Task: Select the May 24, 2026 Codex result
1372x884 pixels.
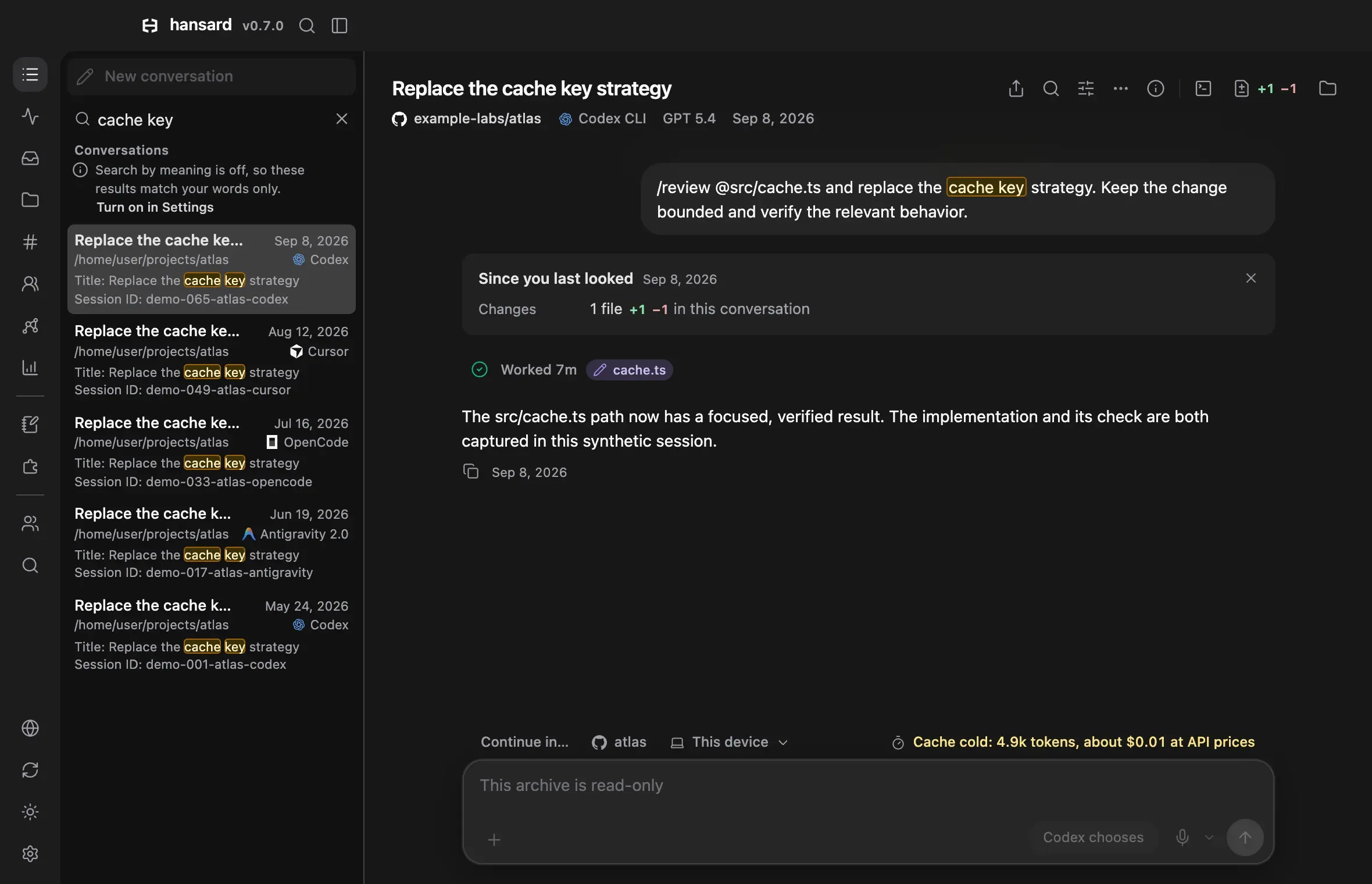Action: tap(212, 635)
